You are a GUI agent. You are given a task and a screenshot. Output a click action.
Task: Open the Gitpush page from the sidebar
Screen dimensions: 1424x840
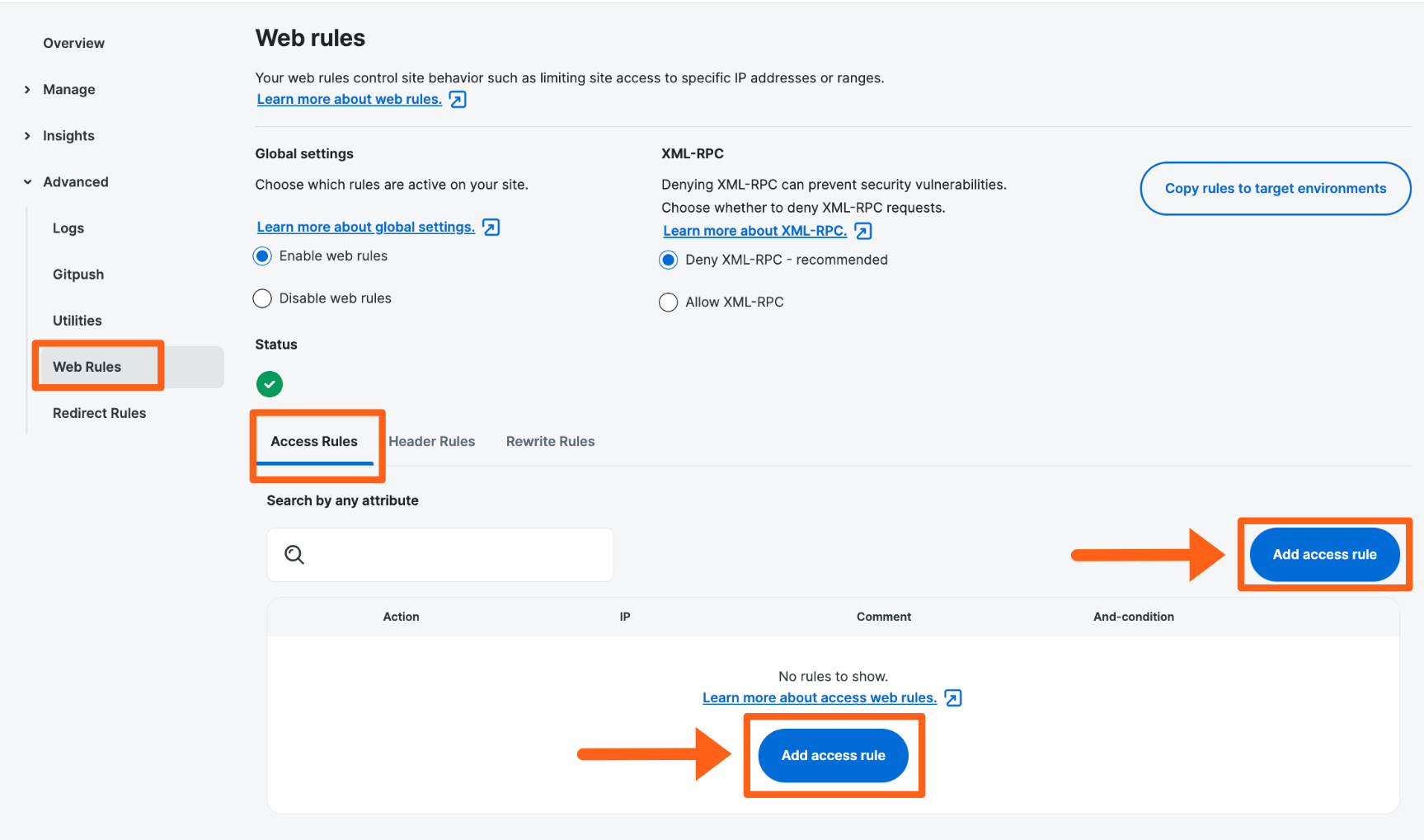point(78,274)
